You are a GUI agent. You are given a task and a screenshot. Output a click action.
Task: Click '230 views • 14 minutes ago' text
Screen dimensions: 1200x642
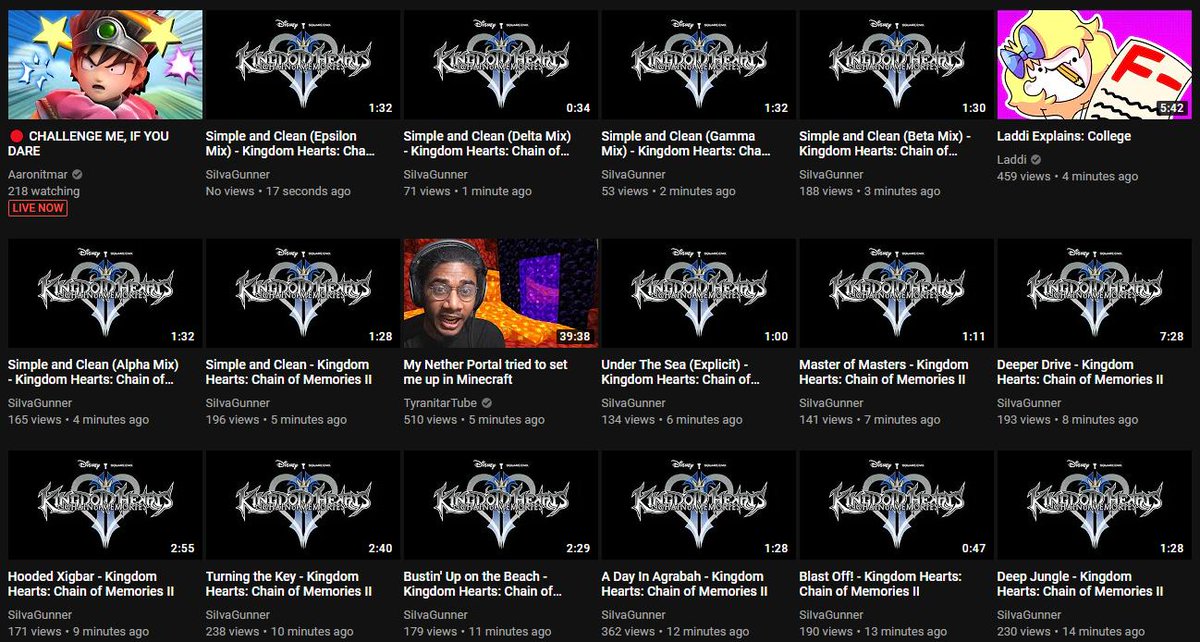coord(1071,631)
